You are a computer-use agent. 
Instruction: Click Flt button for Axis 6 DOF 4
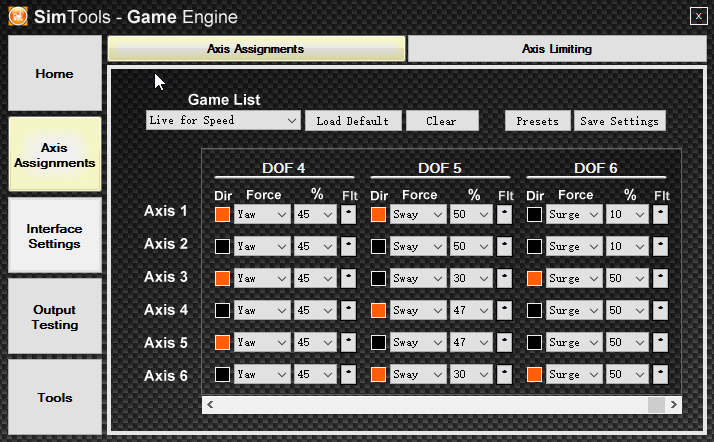[x=348, y=374]
